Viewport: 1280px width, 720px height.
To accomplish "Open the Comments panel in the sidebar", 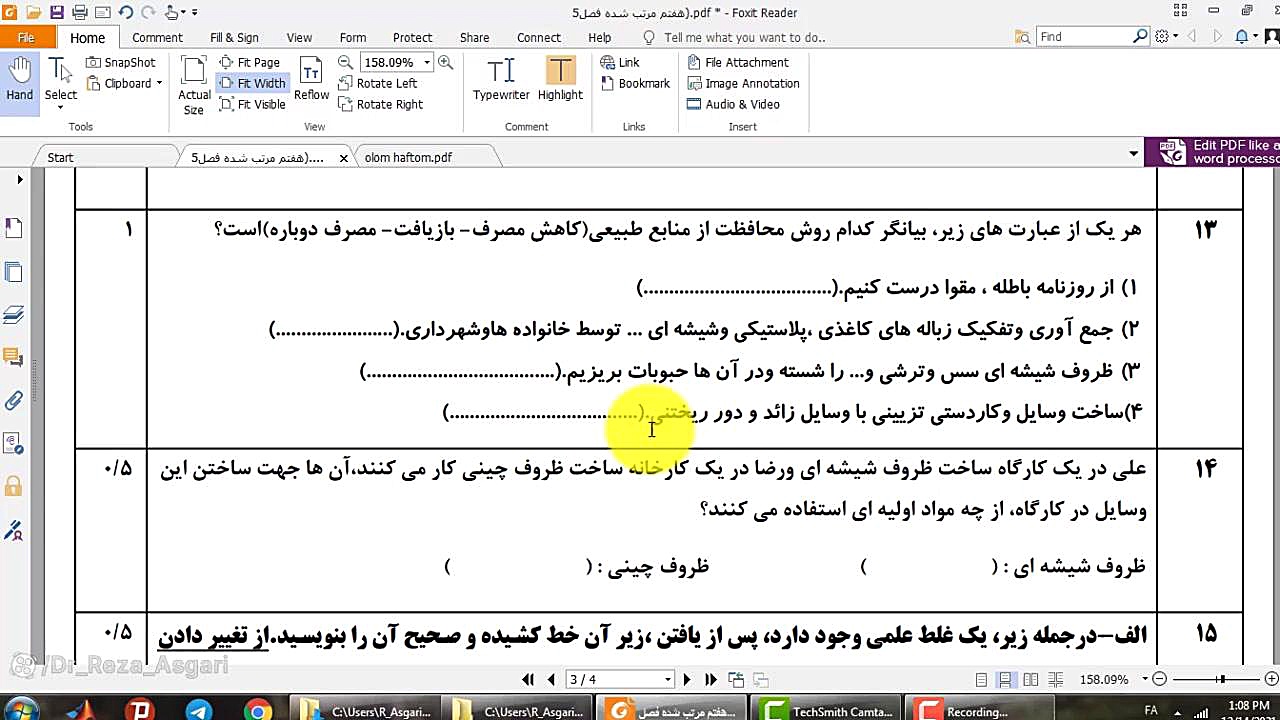I will pyautogui.click(x=13, y=359).
